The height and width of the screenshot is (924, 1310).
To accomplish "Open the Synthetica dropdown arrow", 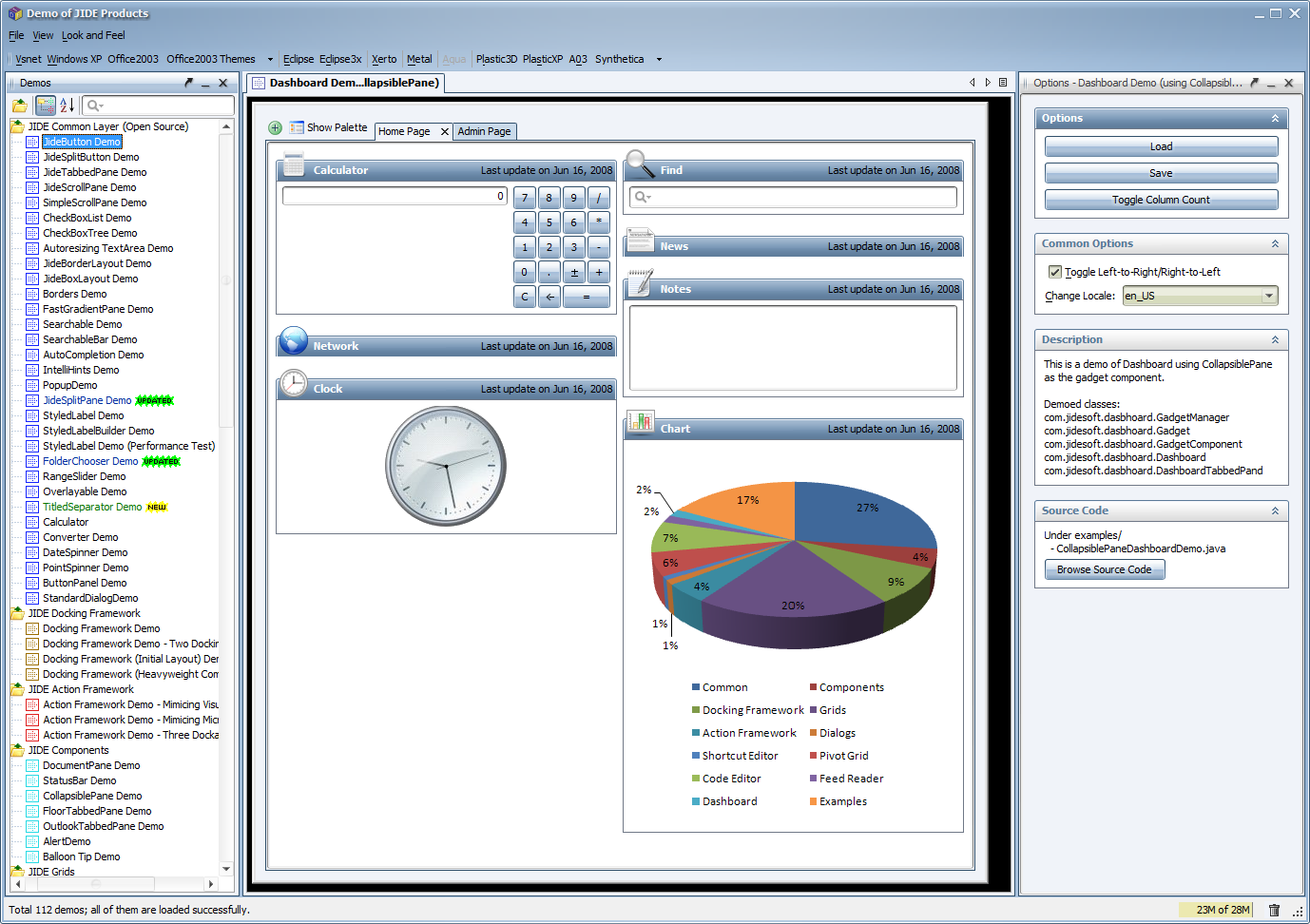I will click(659, 59).
